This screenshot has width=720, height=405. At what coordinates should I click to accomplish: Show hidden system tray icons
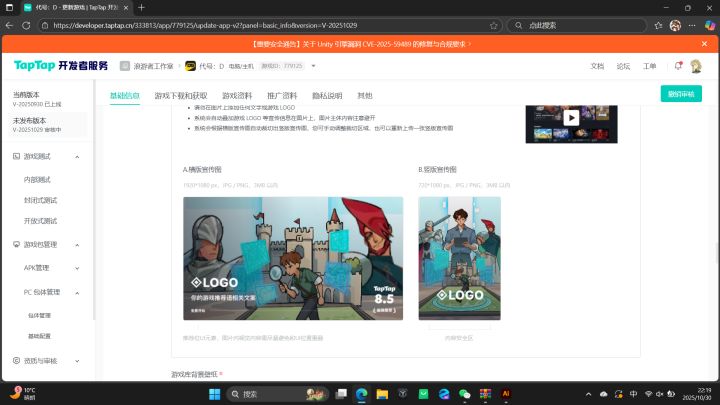(x=588, y=394)
